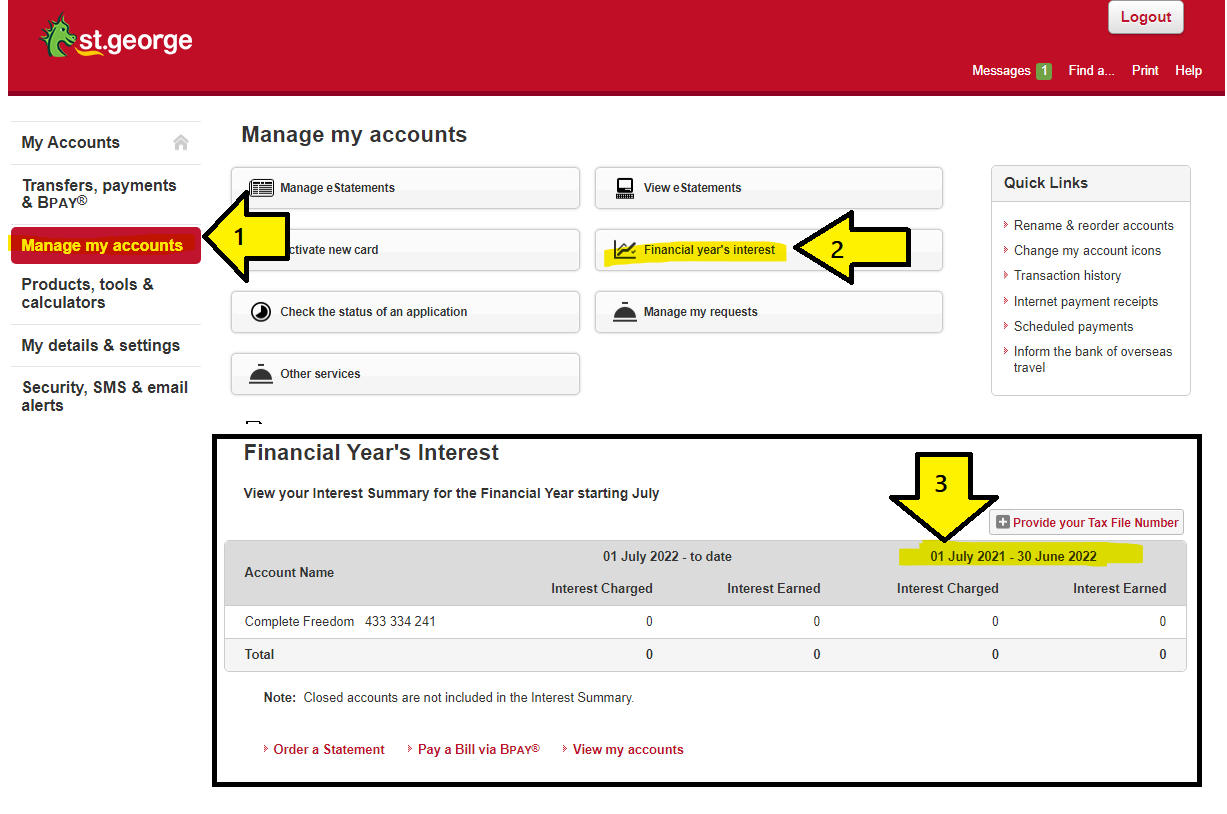Click the note about closed accounts
Viewport: 1227px width, 814px height.
pos(449,697)
